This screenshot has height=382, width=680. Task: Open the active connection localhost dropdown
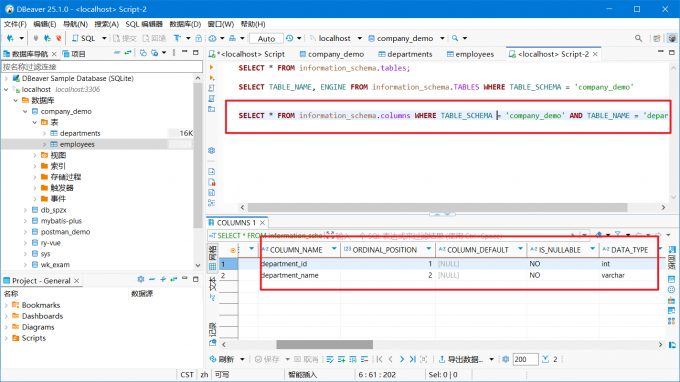(x=360, y=38)
